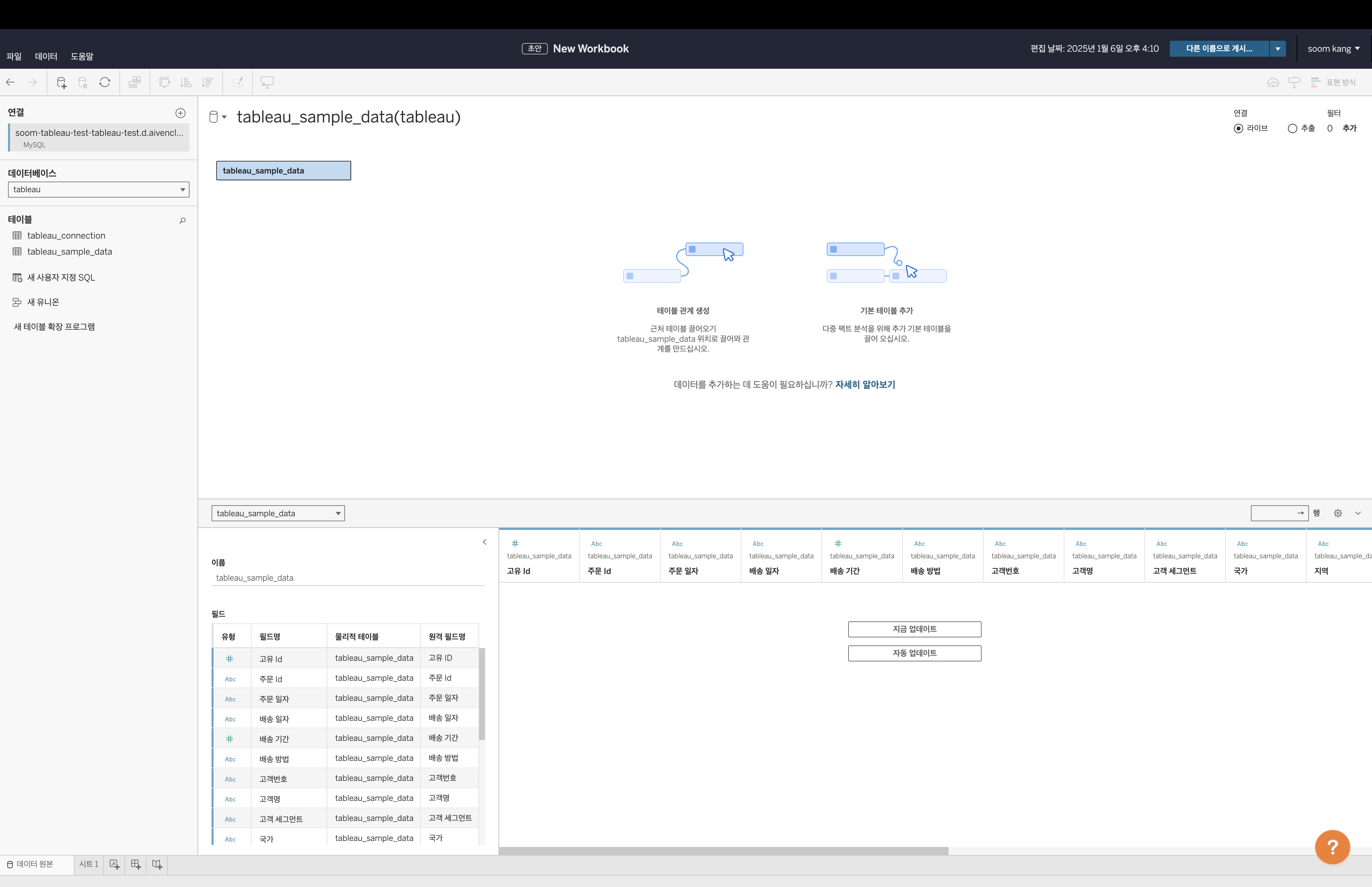
Task: Click the new story tab icon
Action: coord(157,865)
